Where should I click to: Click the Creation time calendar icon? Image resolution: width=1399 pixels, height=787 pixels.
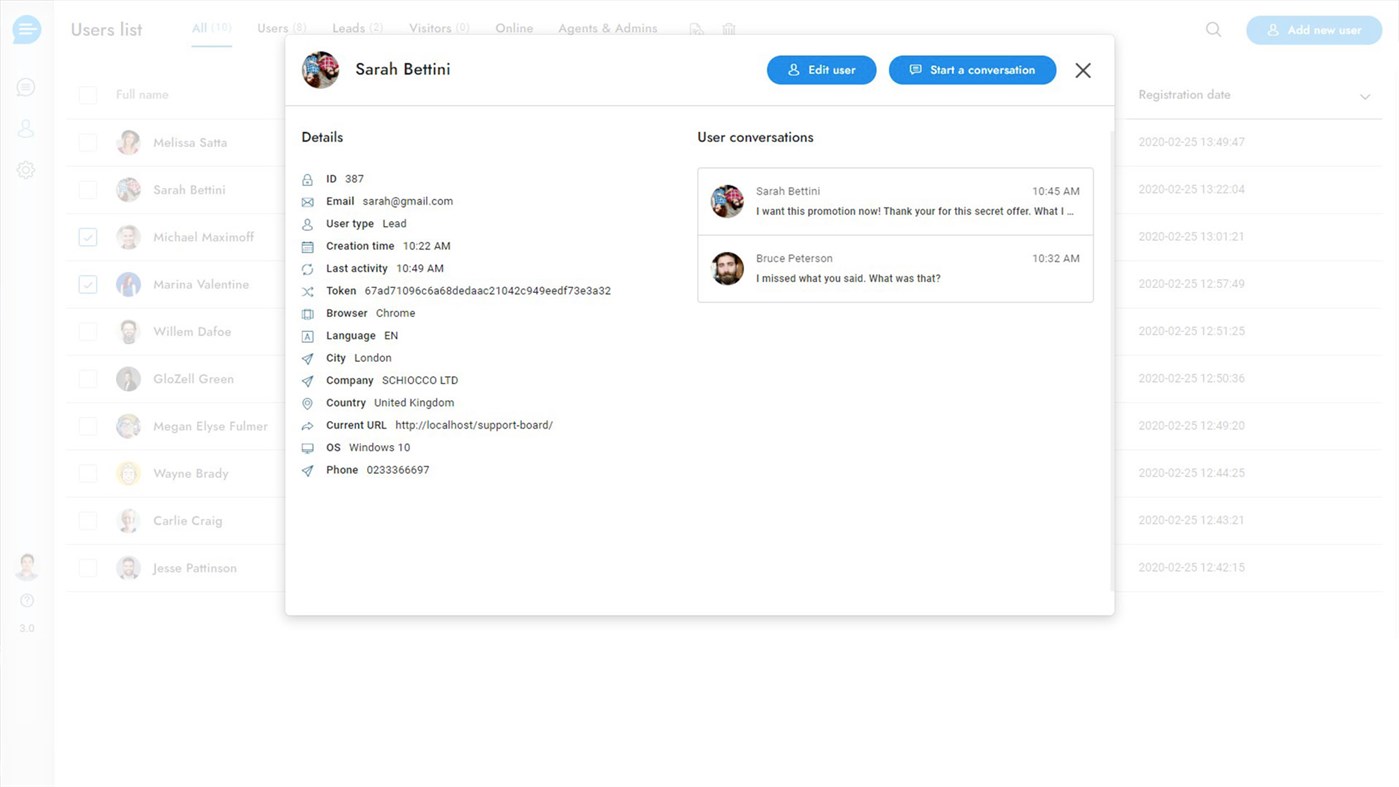[x=307, y=247]
